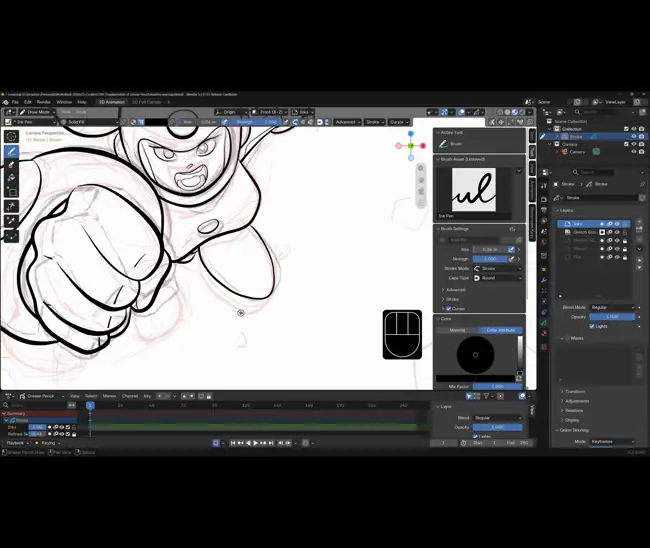Add a new layer with plus button
Screen dimensions: 650x548
coord(639,223)
